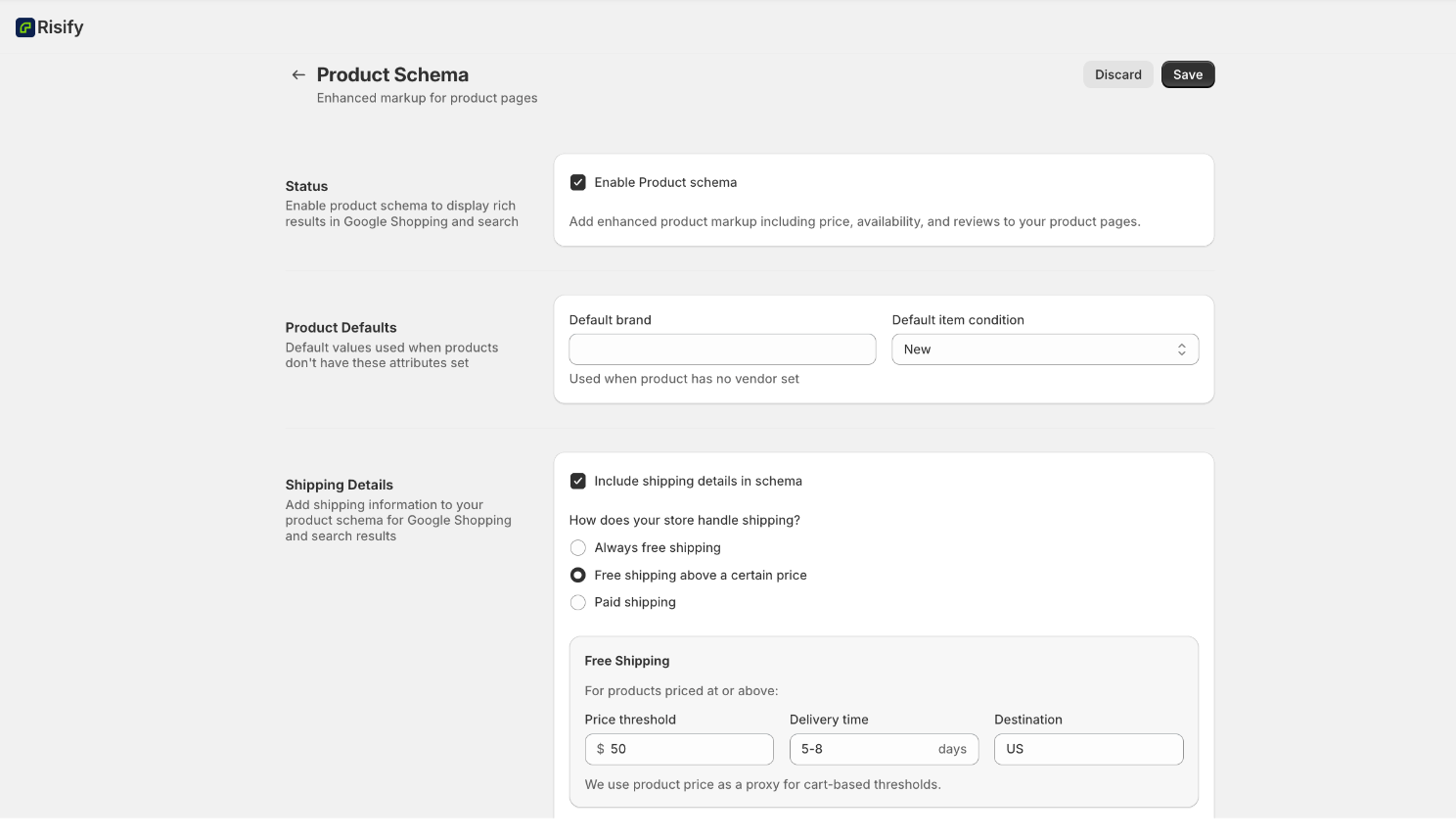Go back using the arrow beside Product Schema
This screenshot has height=839, width=1456.
pyautogui.click(x=298, y=74)
